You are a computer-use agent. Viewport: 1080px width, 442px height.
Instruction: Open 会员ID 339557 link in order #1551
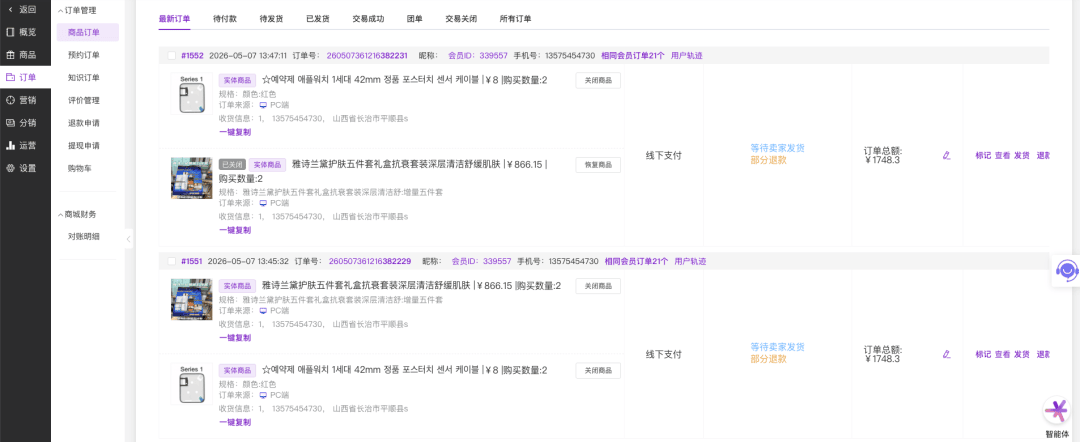(481, 262)
